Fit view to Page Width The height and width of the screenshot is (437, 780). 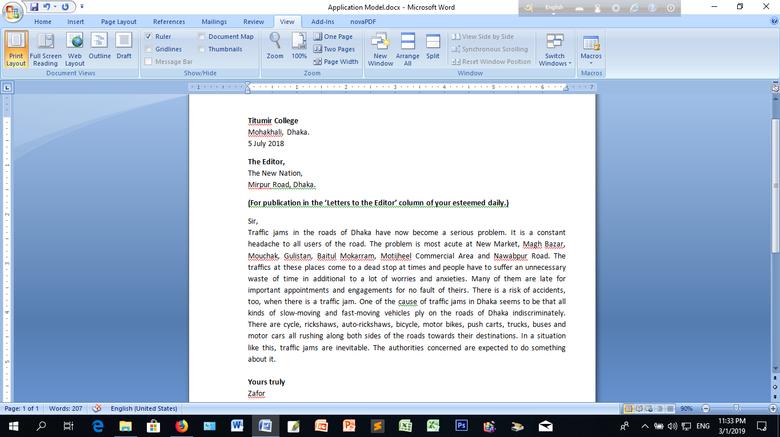click(336, 62)
